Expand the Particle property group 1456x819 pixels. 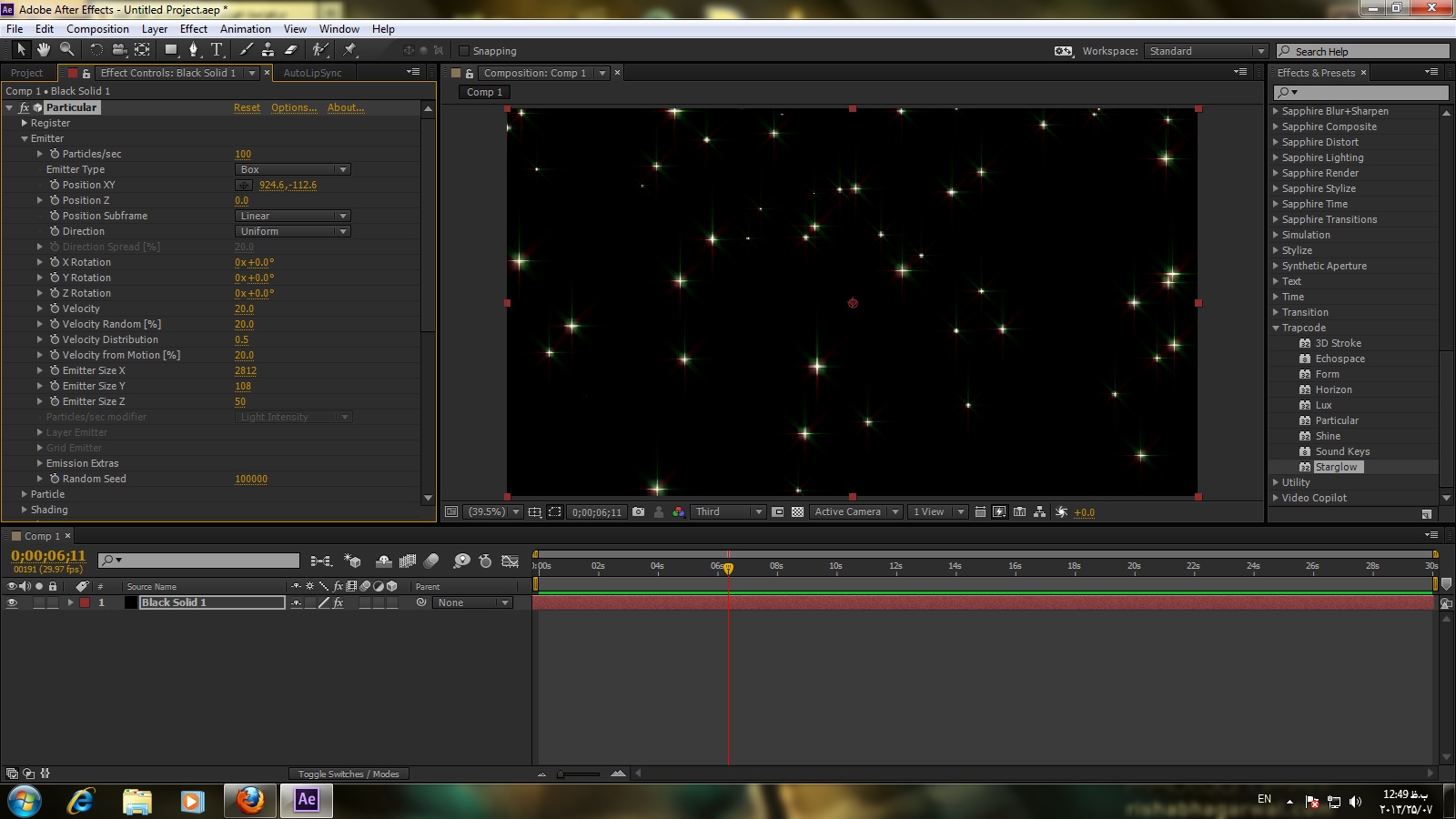[x=25, y=494]
